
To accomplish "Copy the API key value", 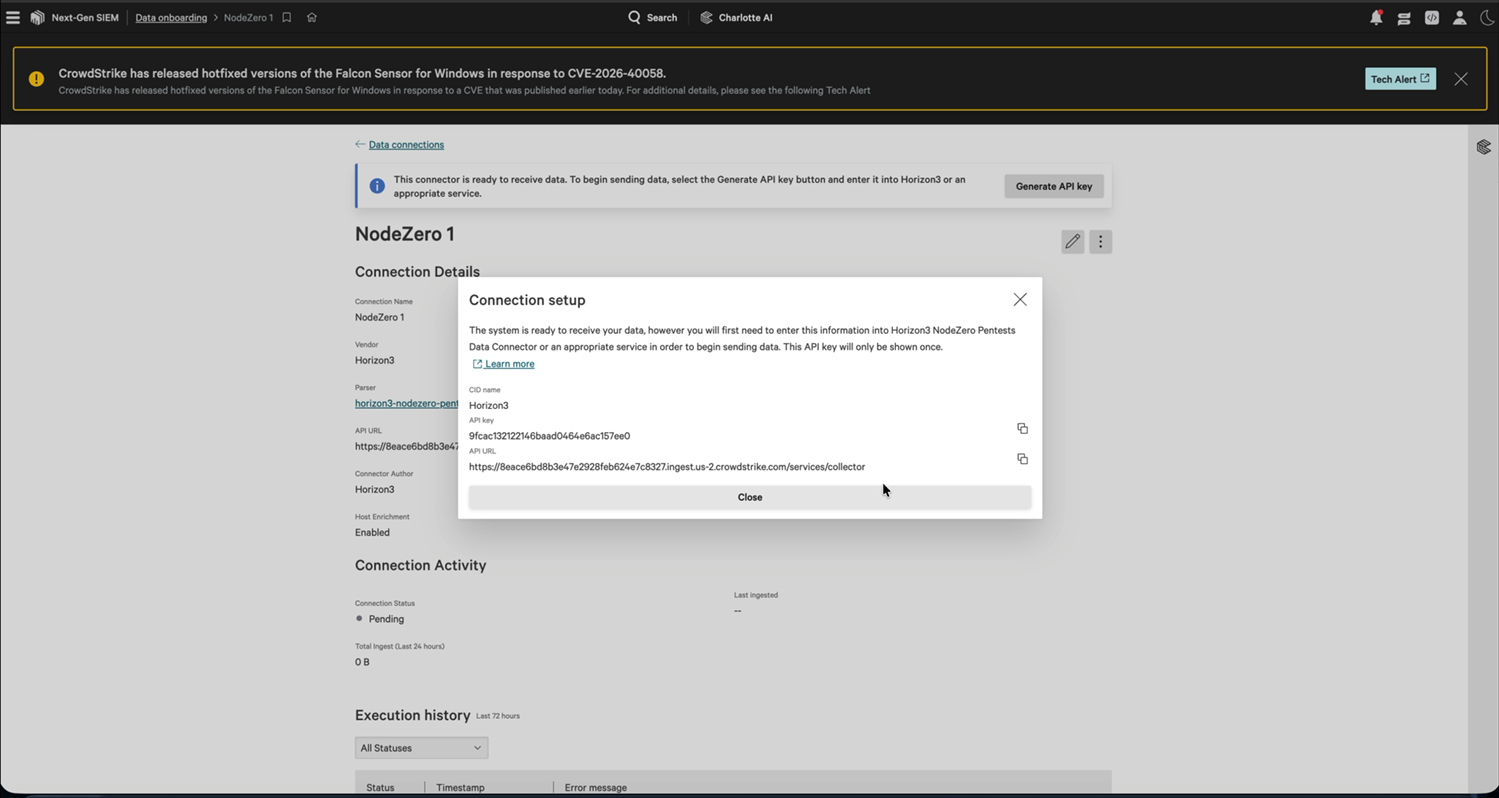I will click(1022, 428).
